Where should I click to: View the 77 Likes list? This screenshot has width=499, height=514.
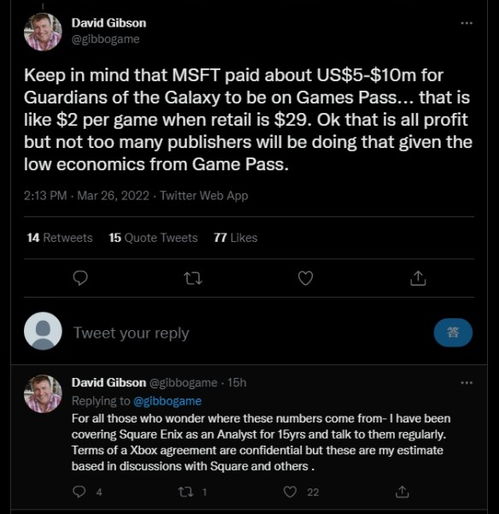click(x=236, y=238)
